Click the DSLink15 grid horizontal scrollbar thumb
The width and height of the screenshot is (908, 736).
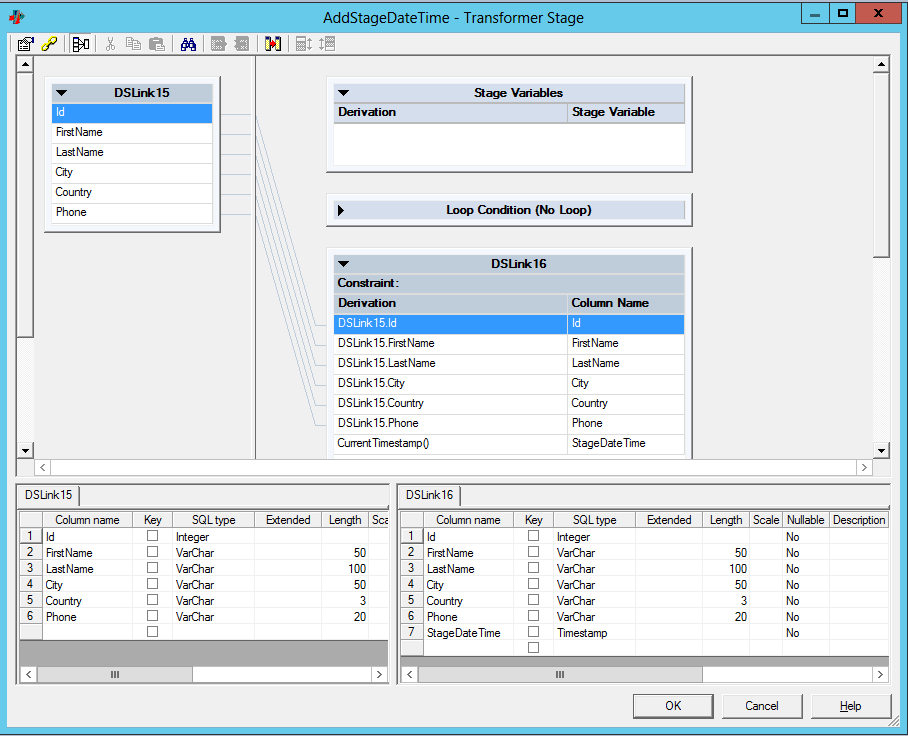point(115,674)
